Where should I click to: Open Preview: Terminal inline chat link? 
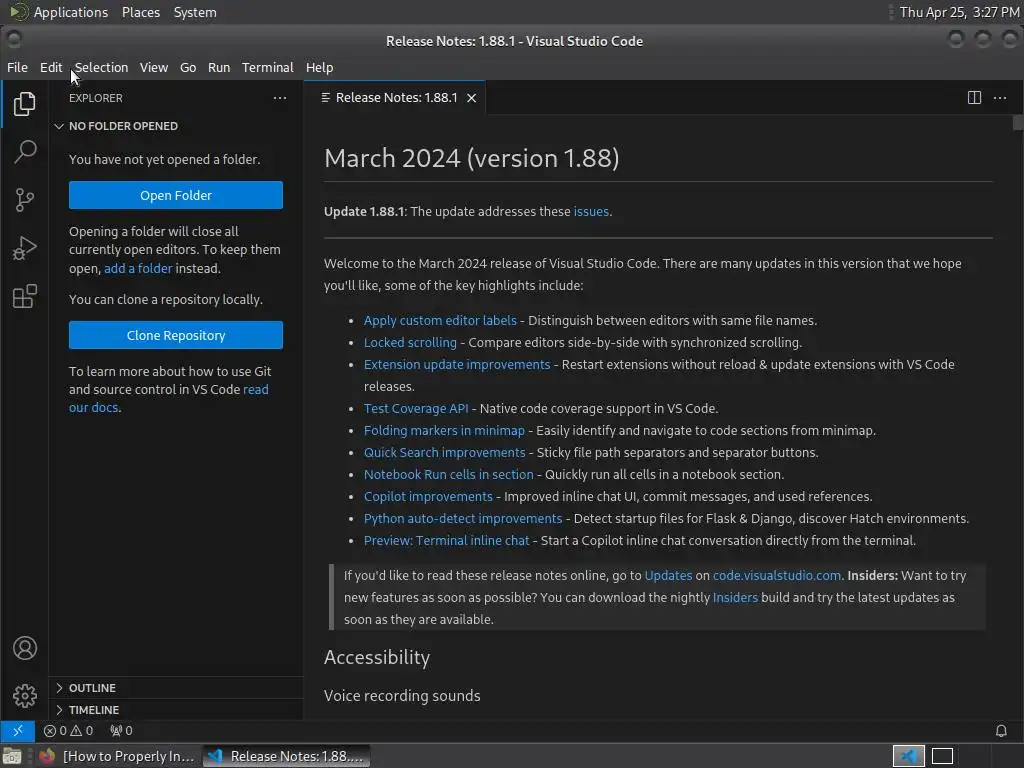(x=447, y=541)
